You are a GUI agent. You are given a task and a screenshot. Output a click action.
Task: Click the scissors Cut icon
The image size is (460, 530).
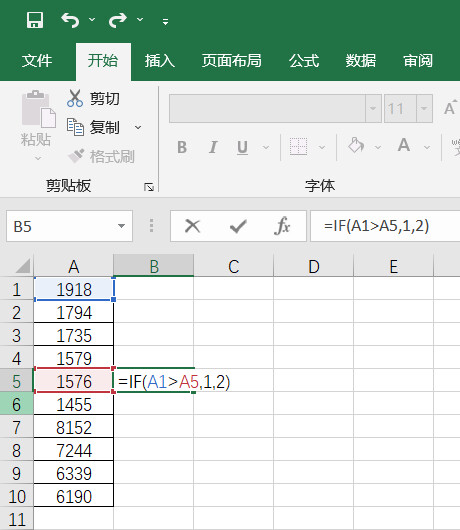pos(75,98)
